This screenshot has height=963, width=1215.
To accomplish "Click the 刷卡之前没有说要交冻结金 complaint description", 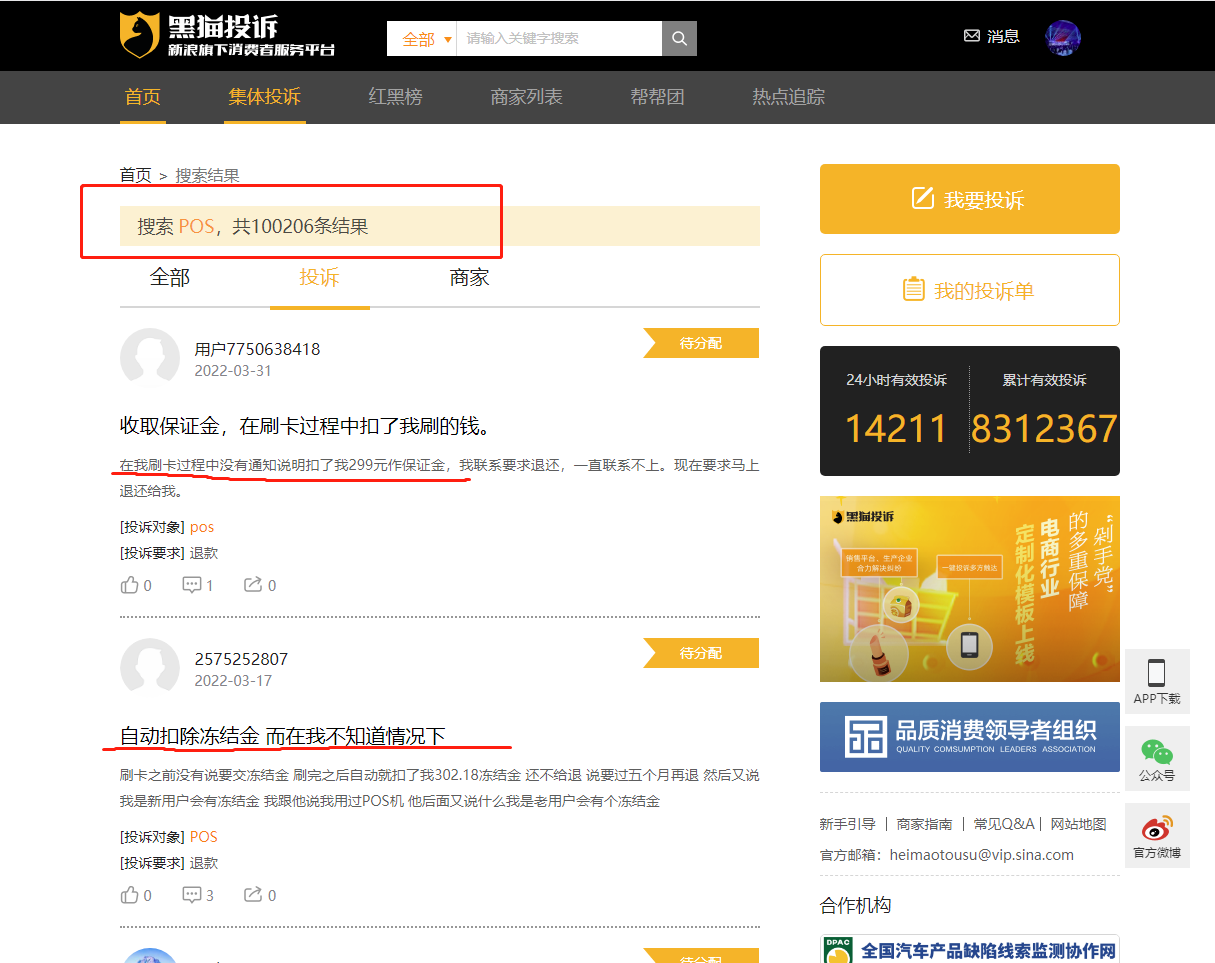I will 439,788.
